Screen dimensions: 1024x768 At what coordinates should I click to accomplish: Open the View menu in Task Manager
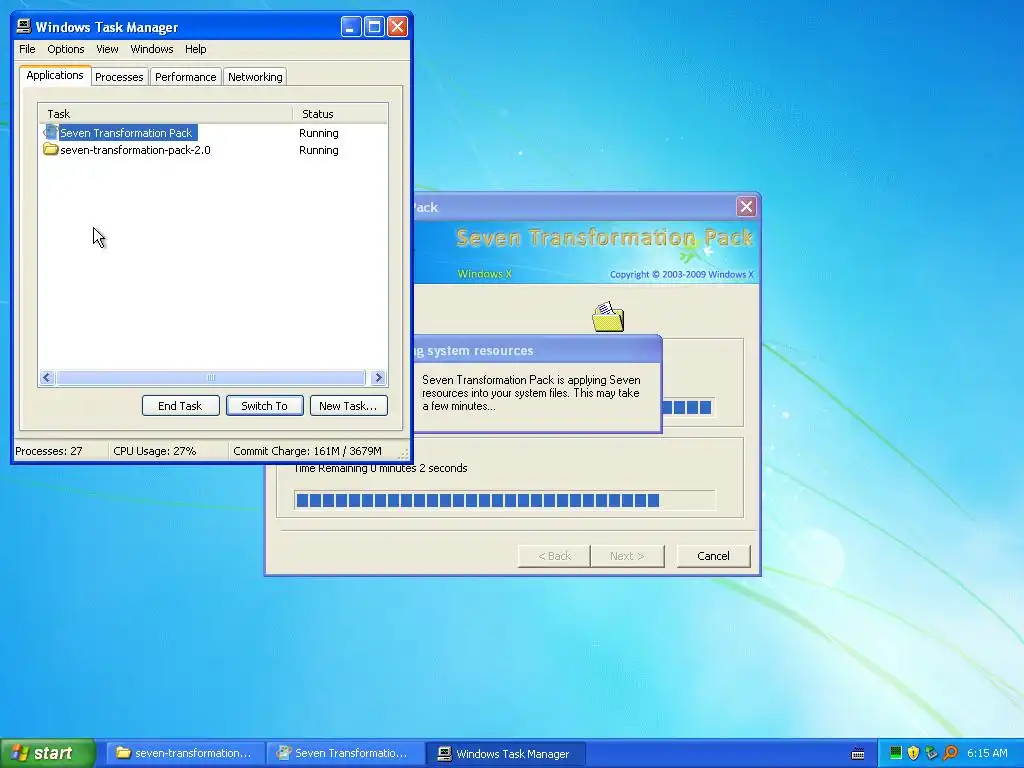coord(107,49)
